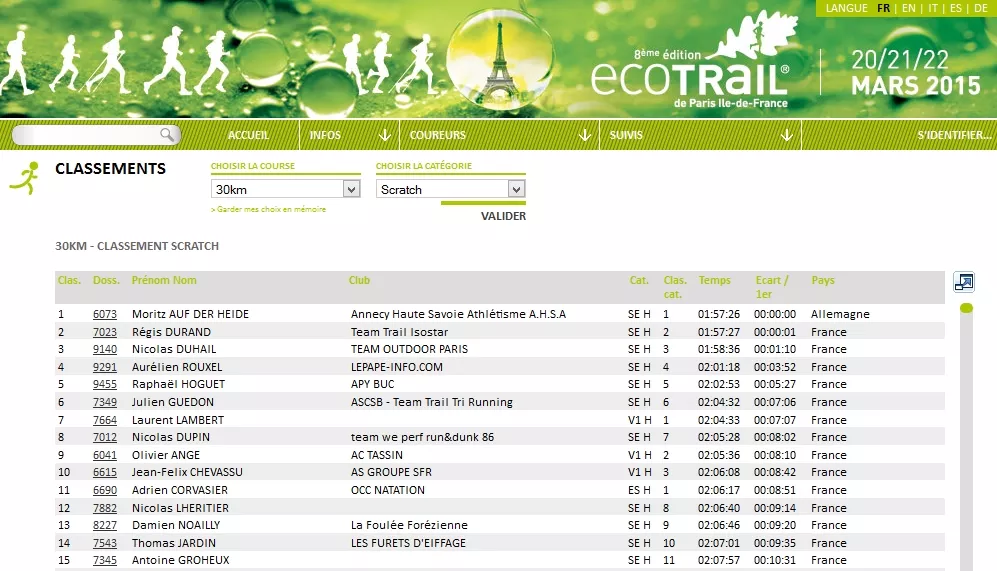
Task: Open bib number 7664
Action: (105, 420)
